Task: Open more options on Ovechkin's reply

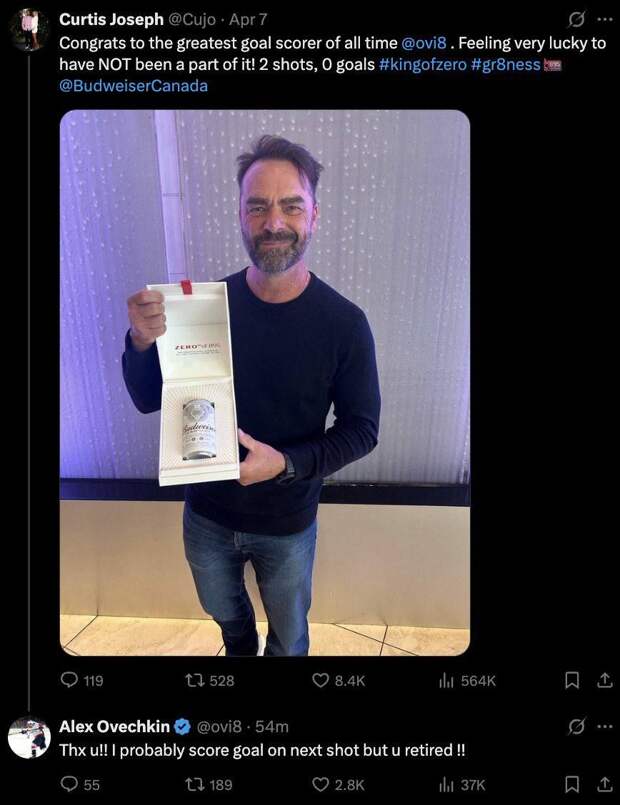Action: click(x=605, y=726)
